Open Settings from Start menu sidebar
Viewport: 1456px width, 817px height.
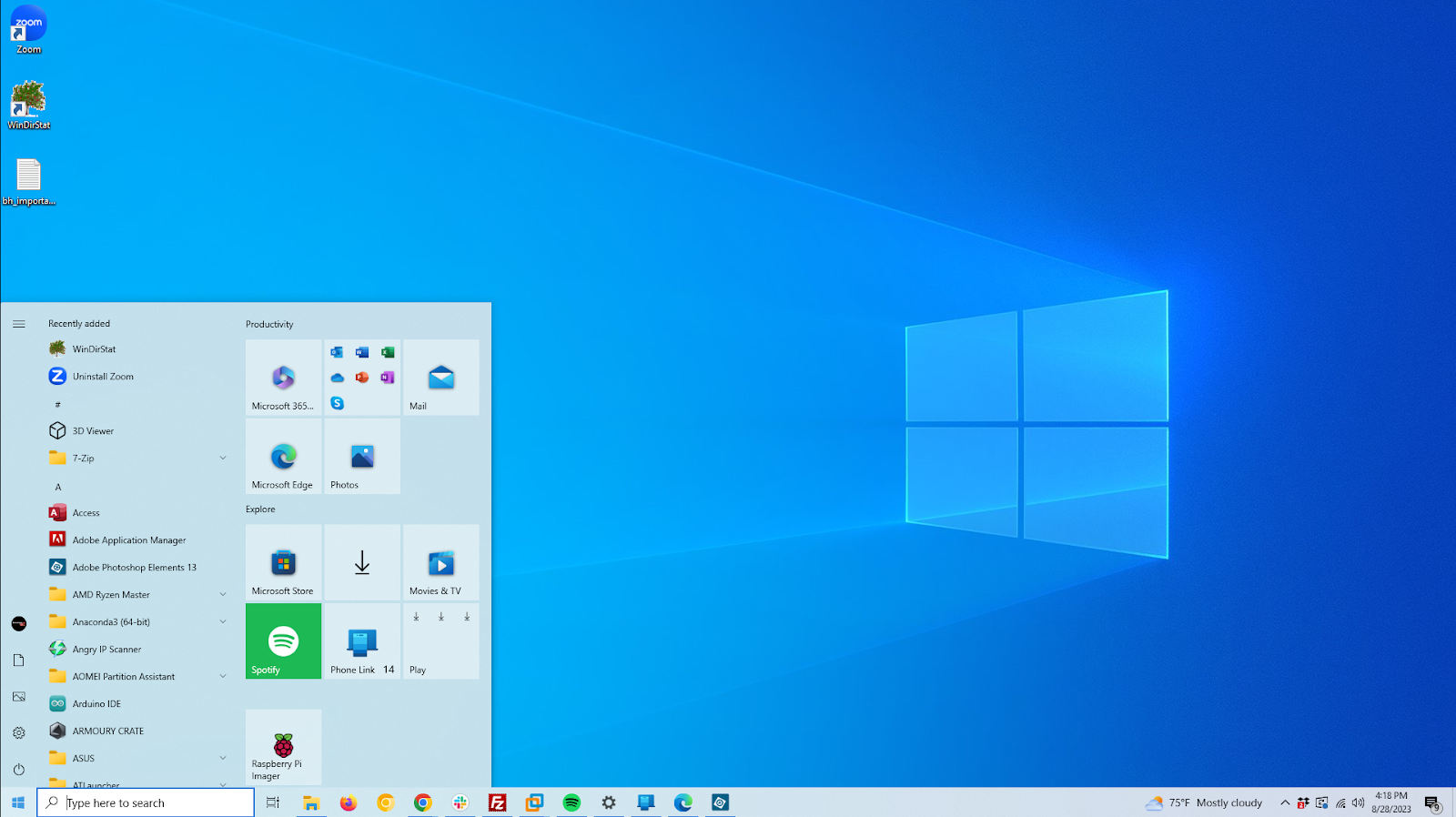tap(19, 732)
